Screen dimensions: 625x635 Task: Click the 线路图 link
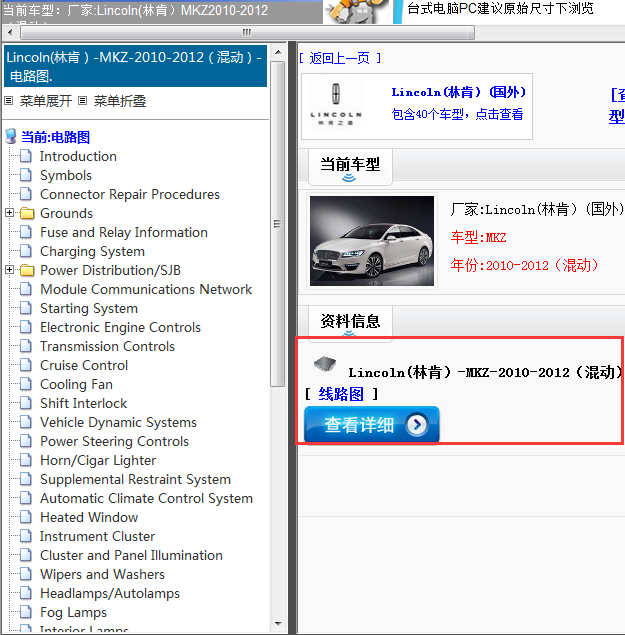341,394
